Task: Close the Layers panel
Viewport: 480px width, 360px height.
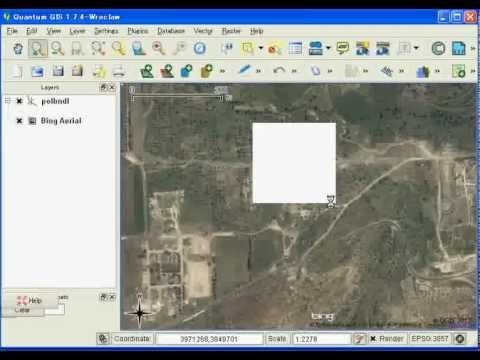Action: pyautogui.click(x=112, y=87)
